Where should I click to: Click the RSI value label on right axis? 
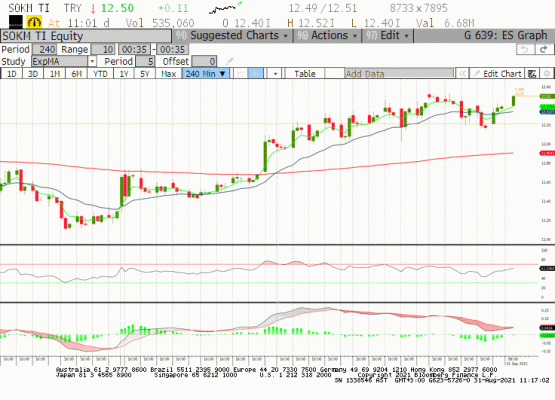tap(547, 269)
